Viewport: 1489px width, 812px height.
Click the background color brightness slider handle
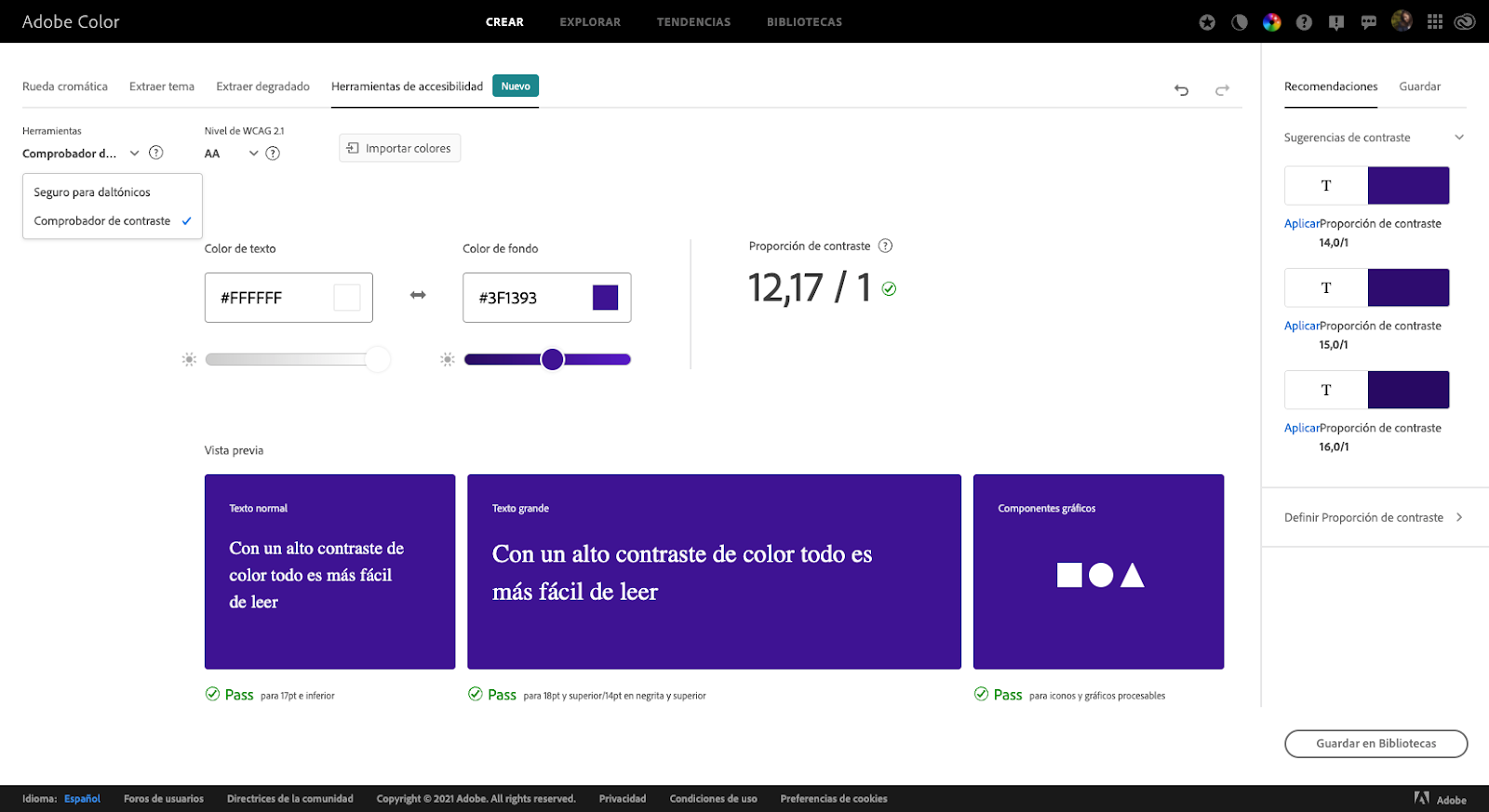pyautogui.click(x=553, y=359)
